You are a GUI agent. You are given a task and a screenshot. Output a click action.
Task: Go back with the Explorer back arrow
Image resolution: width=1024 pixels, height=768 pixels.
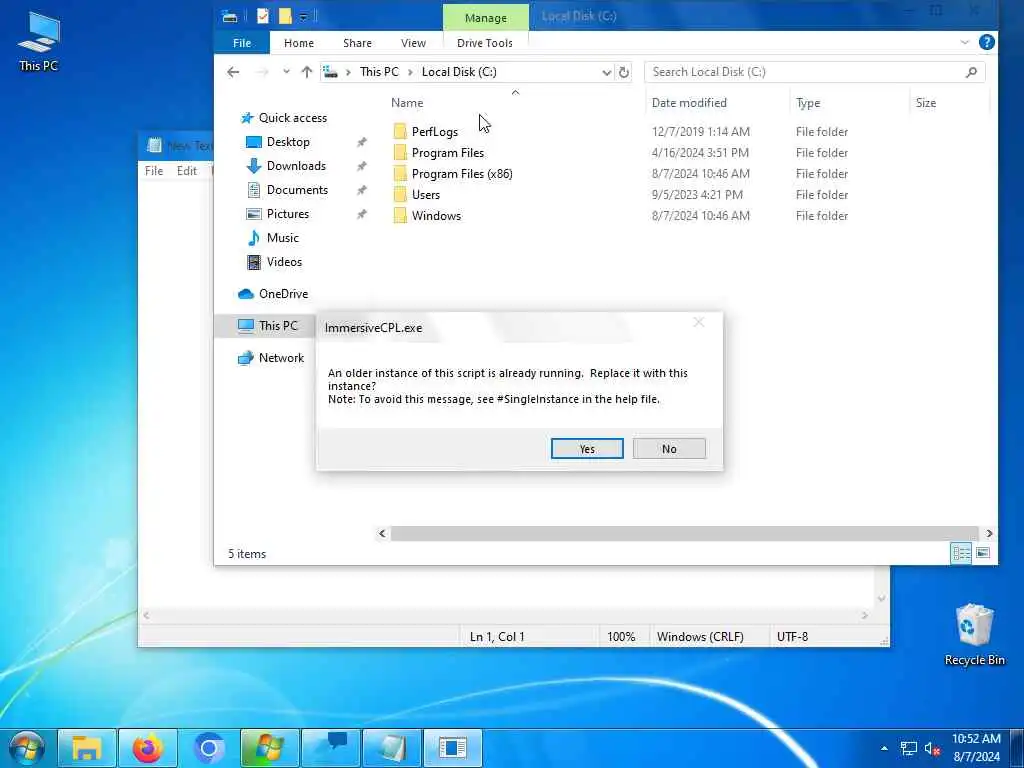pos(233,72)
